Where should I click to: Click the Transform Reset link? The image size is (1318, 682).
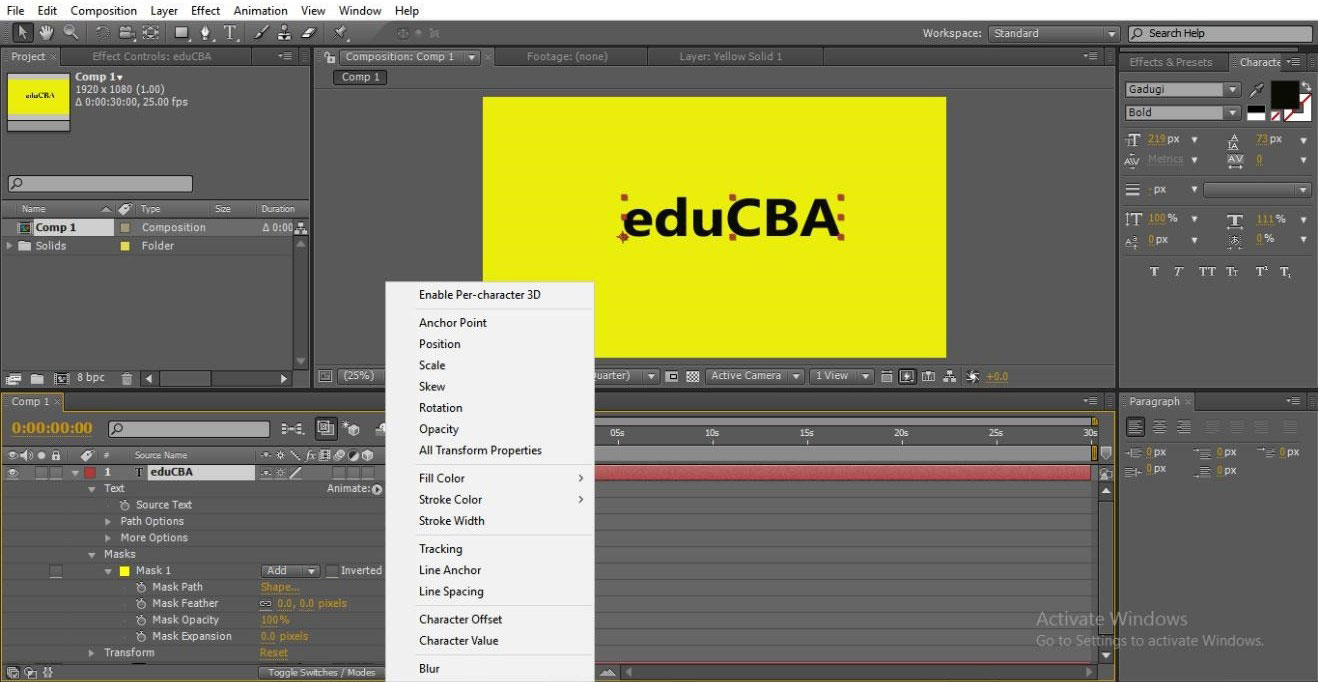point(274,653)
